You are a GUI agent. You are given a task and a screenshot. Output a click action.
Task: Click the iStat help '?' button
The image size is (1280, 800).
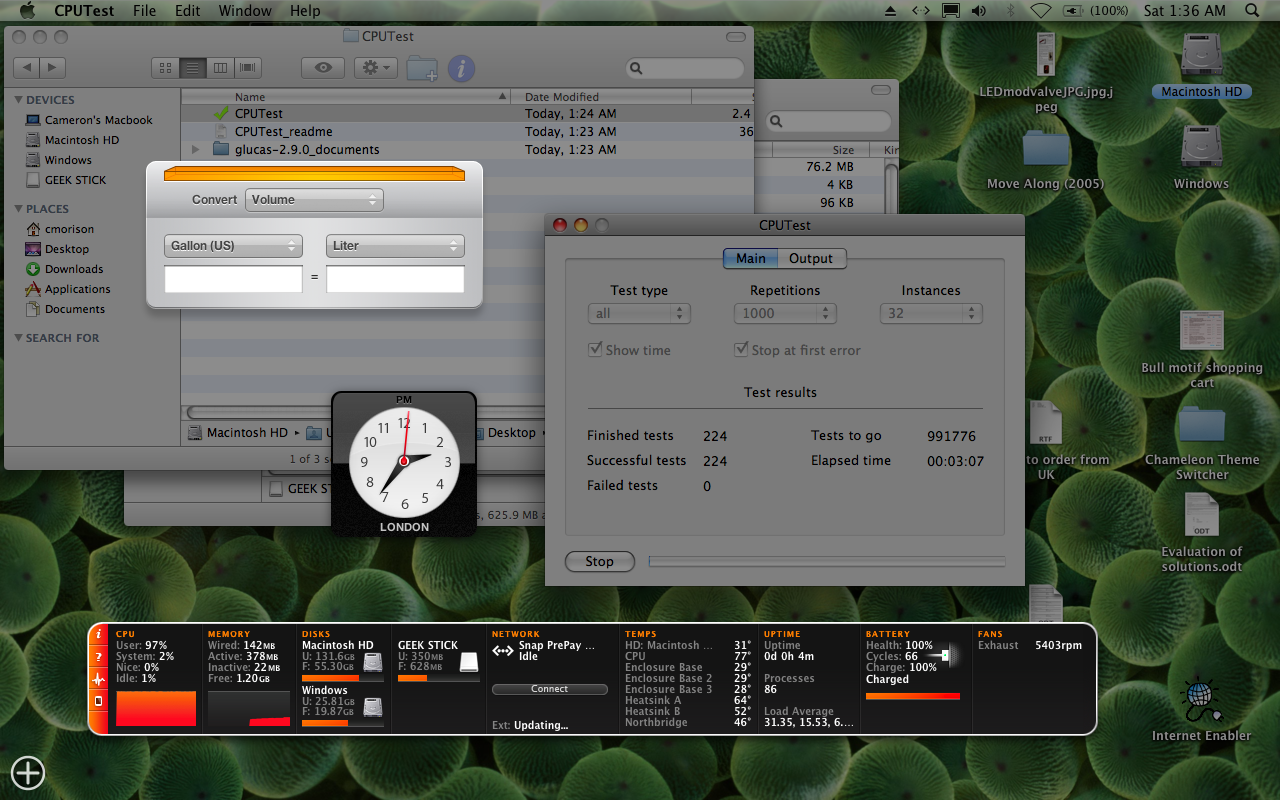[x=98, y=657]
